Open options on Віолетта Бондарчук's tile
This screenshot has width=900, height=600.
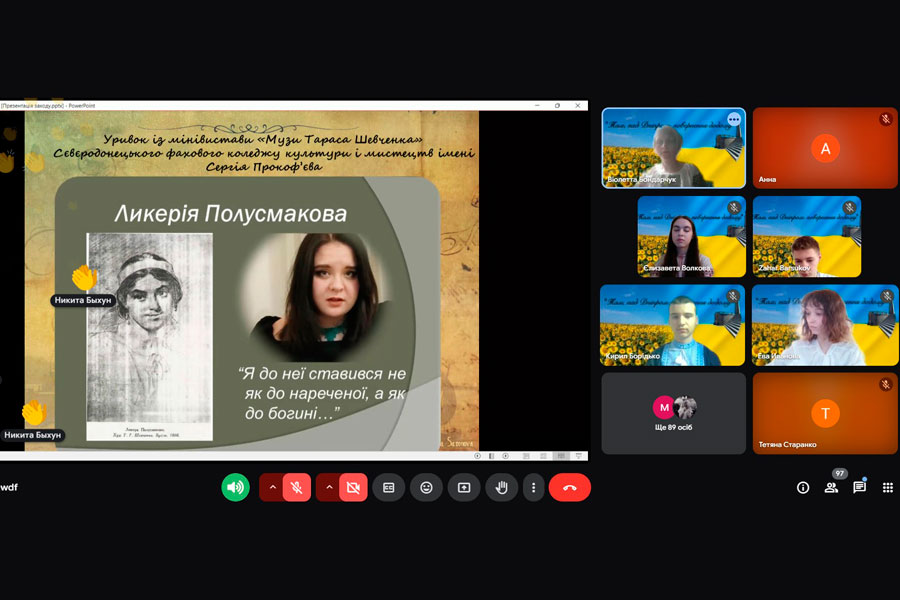(x=734, y=119)
